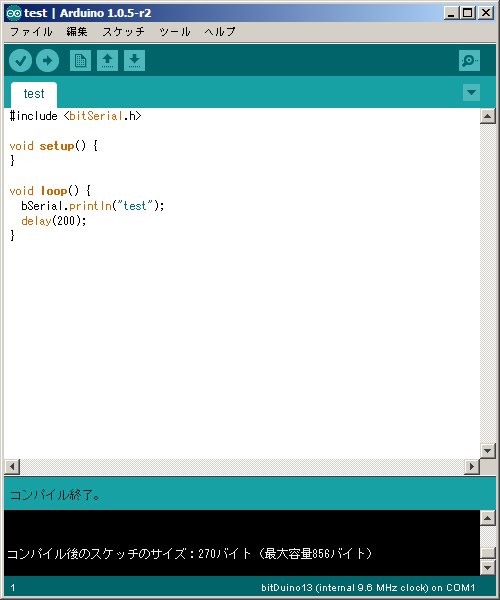
Task: Create a new sketch file
Action: [80, 60]
